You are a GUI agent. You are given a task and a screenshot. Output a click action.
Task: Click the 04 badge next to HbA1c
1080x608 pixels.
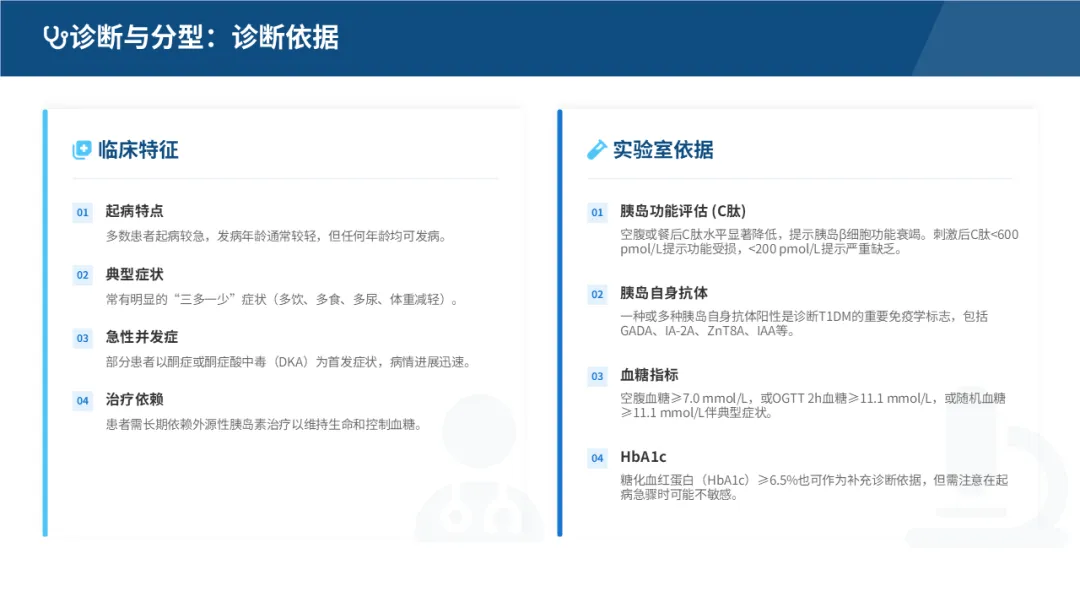pos(597,458)
